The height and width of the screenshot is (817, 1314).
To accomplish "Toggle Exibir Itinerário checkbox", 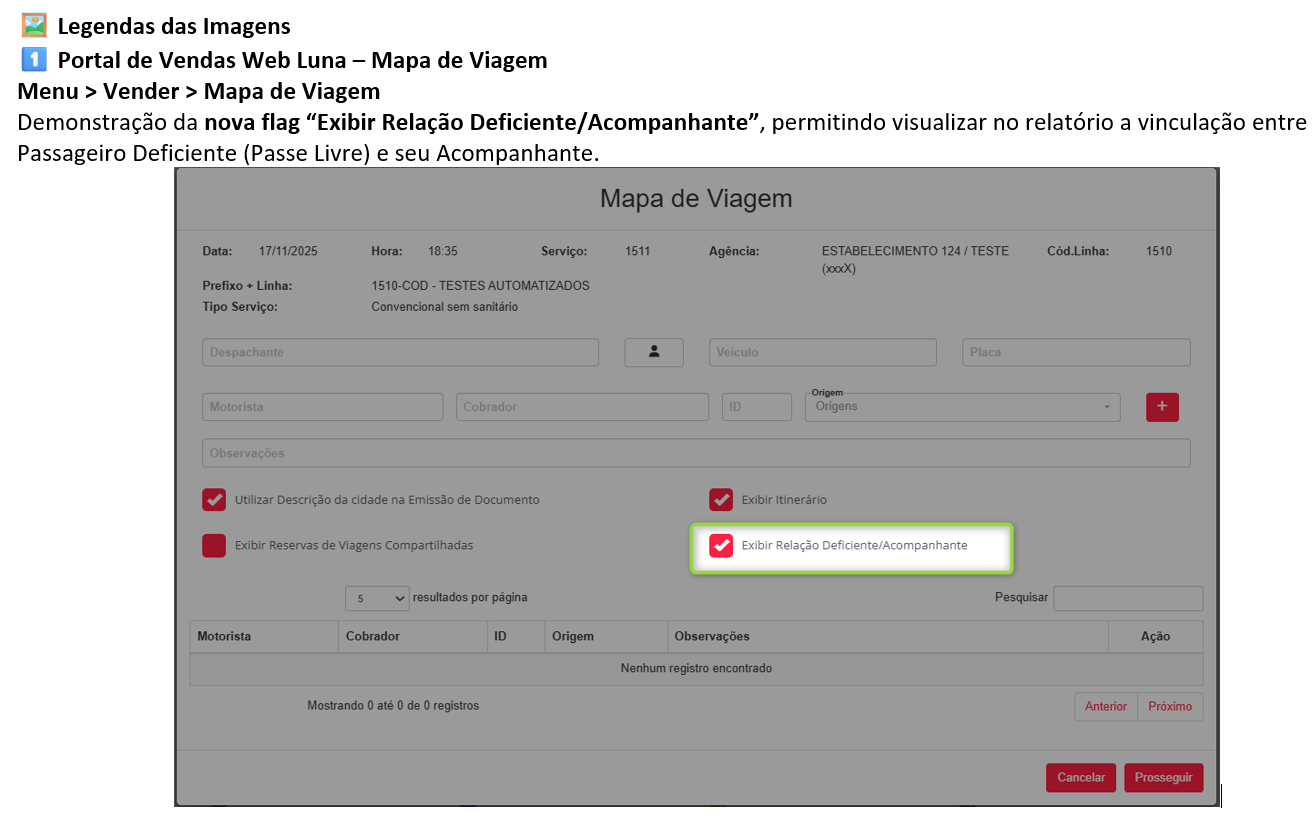I will (x=721, y=500).
